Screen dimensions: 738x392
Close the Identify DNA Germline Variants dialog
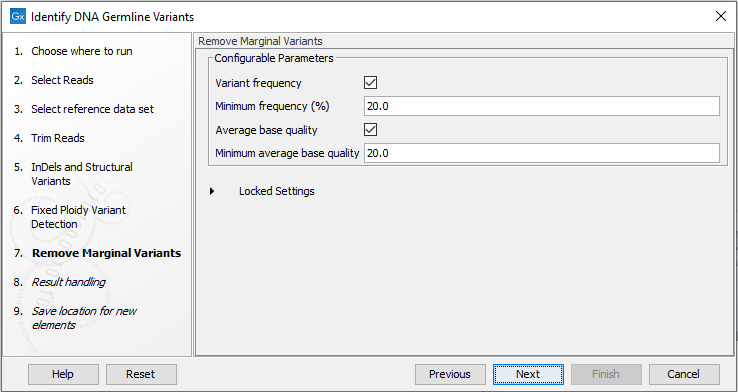click(721, 16)
